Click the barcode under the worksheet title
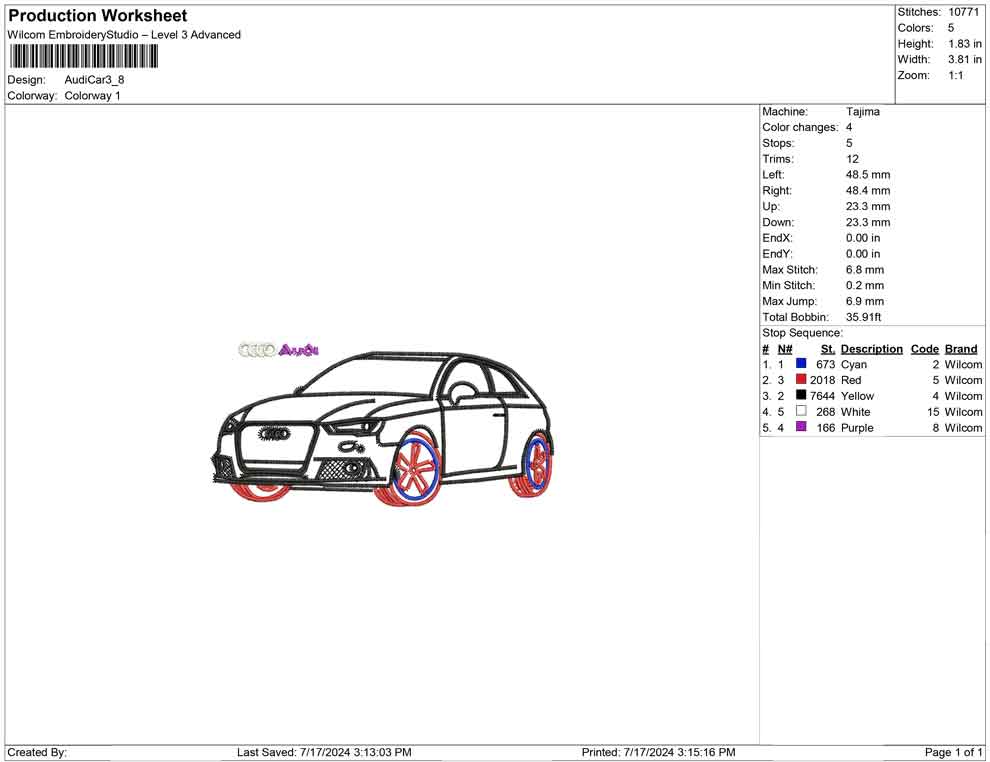The height and width of the screenshot is (762, 990). coord(83,57)
